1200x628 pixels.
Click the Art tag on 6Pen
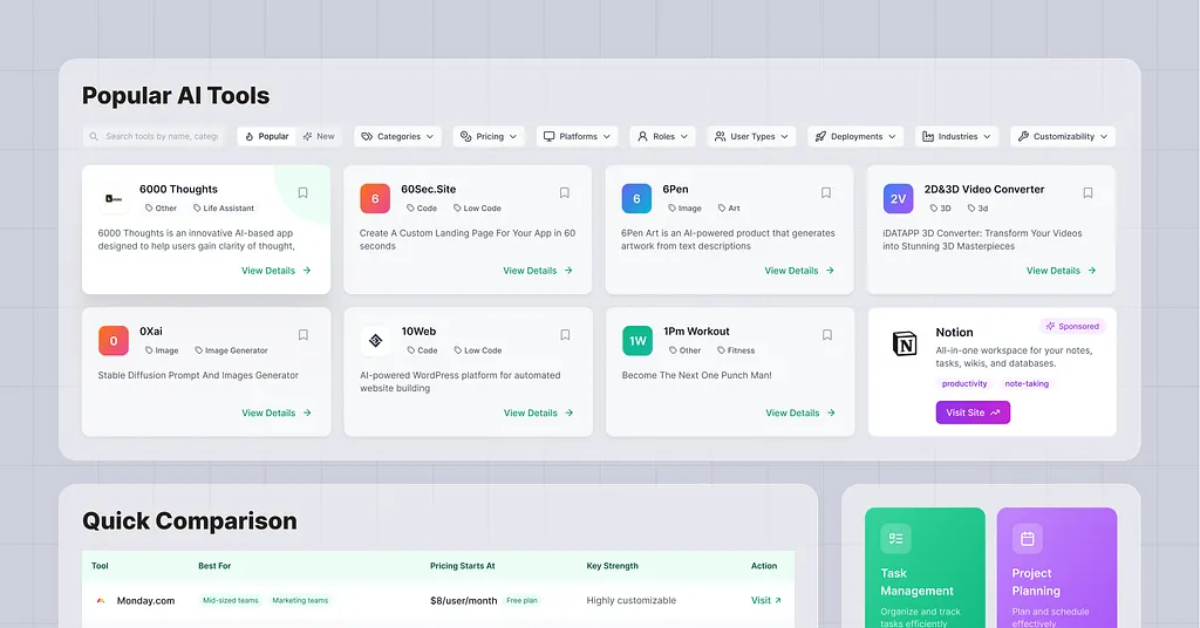pyautogui.click(x=729, y=208)
